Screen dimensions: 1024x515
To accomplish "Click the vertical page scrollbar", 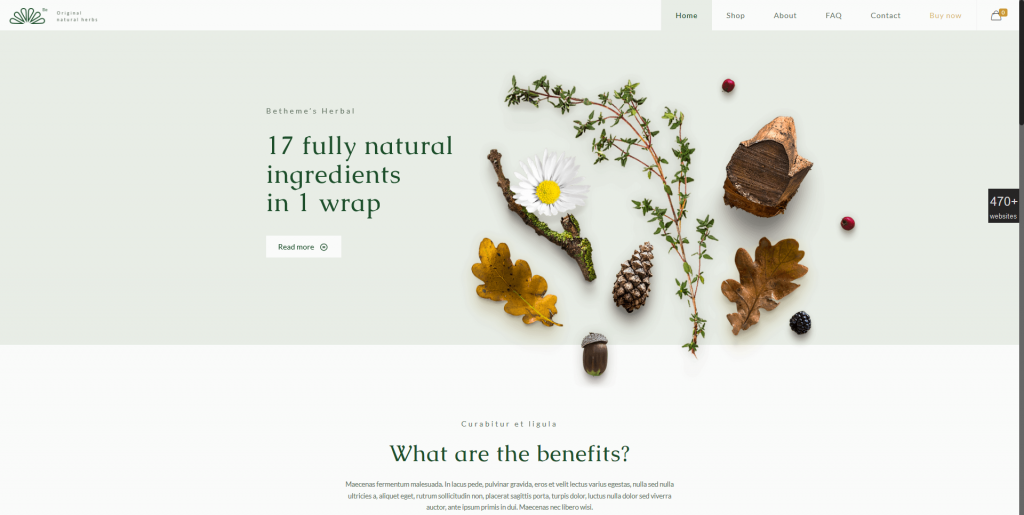I will [x=1021, y=257].
